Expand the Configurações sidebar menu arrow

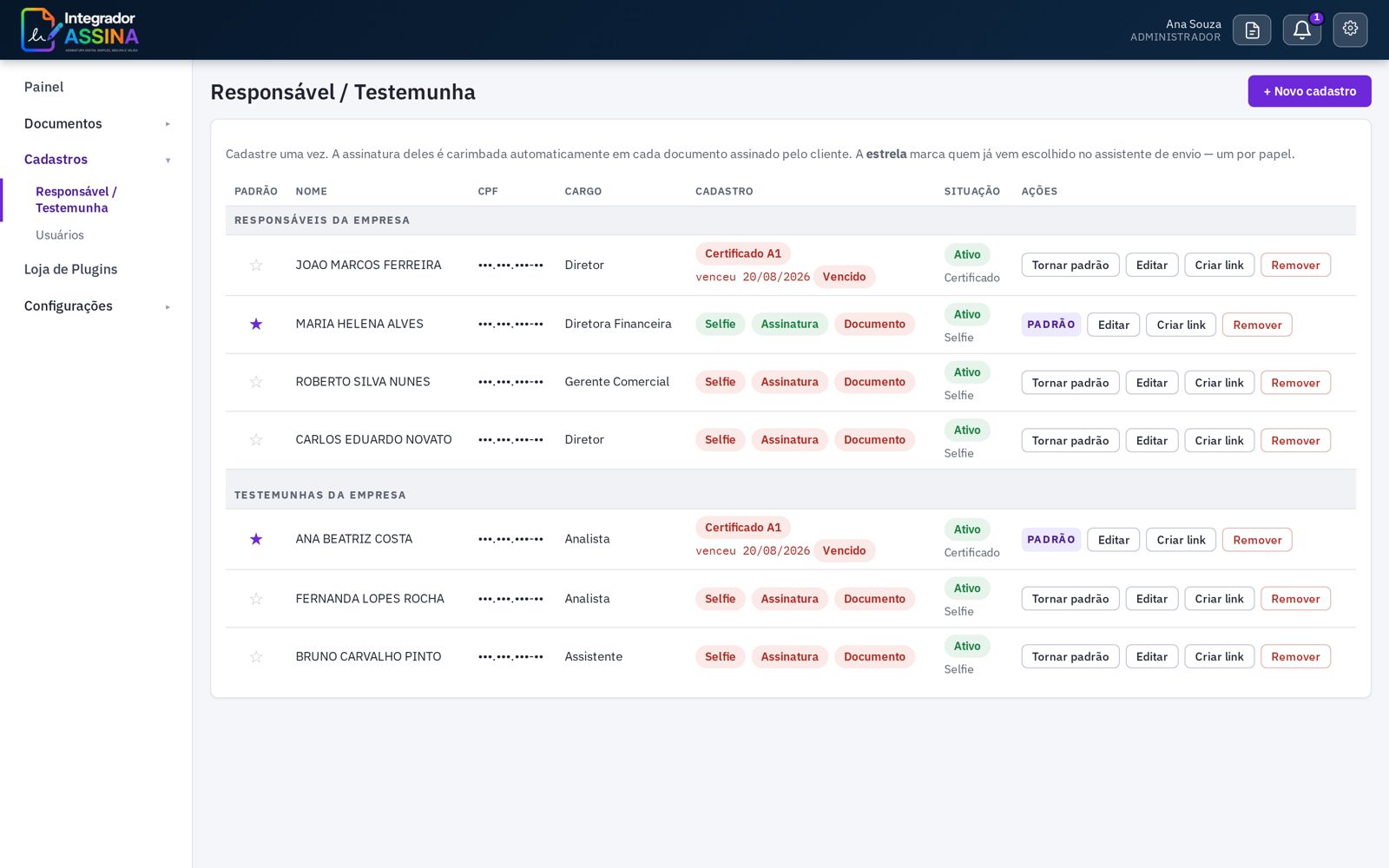click(x=168, y=307)
